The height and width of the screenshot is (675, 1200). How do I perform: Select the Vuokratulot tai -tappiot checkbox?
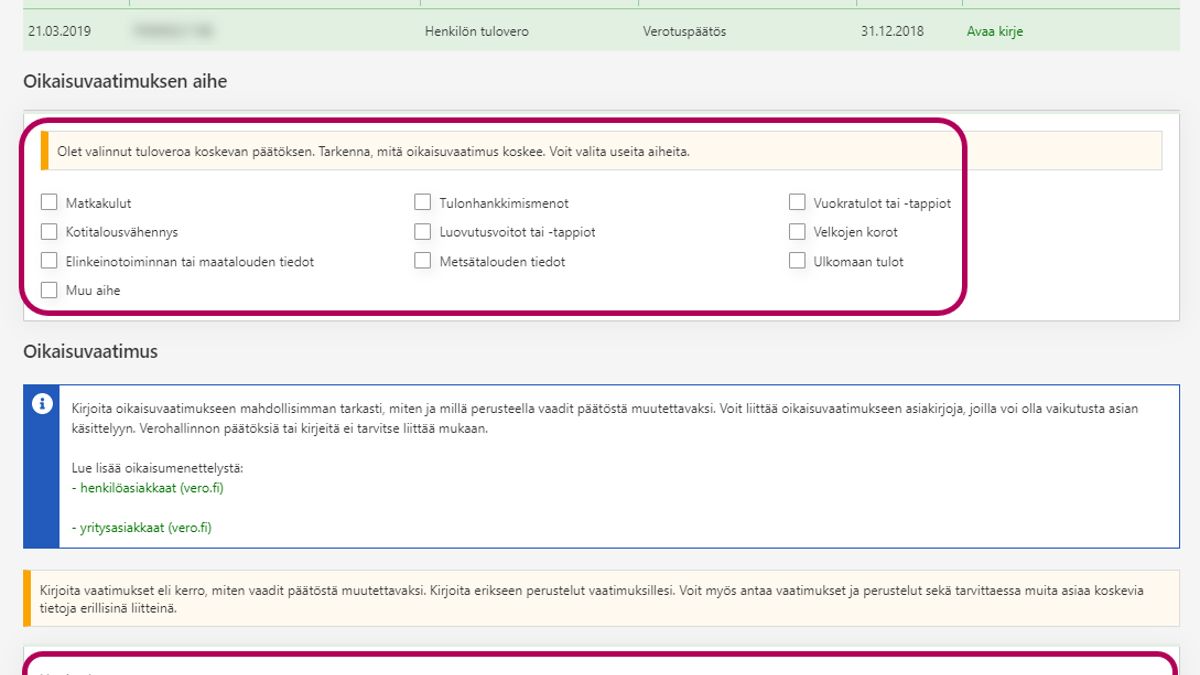pos(796,203)
